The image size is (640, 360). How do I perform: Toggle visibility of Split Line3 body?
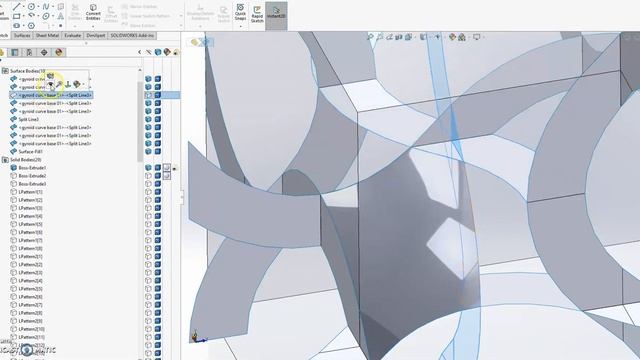[149, 119]
